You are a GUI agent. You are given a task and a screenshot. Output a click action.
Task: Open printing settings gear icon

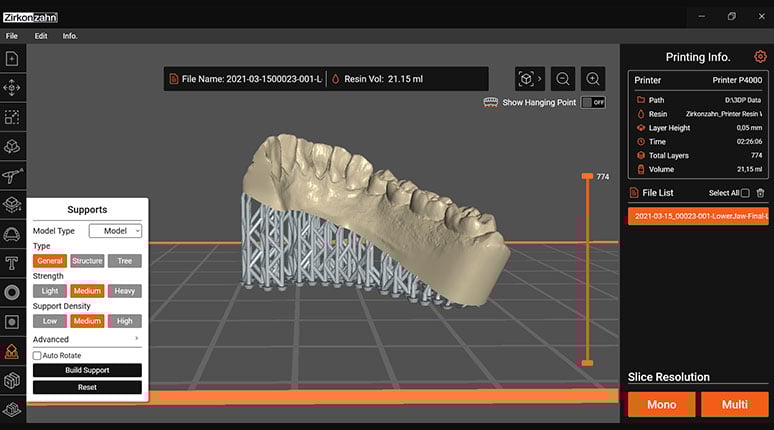click(760, 57)
